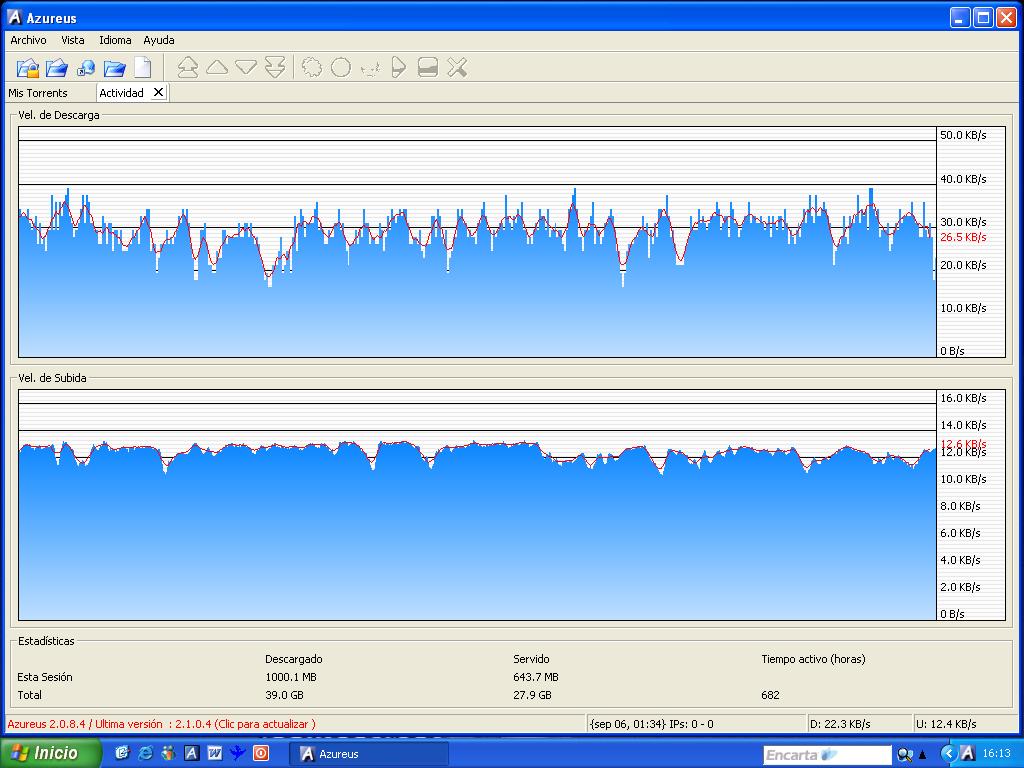
Task: Click the 16:13 taskbar clock
Action: 997,754
